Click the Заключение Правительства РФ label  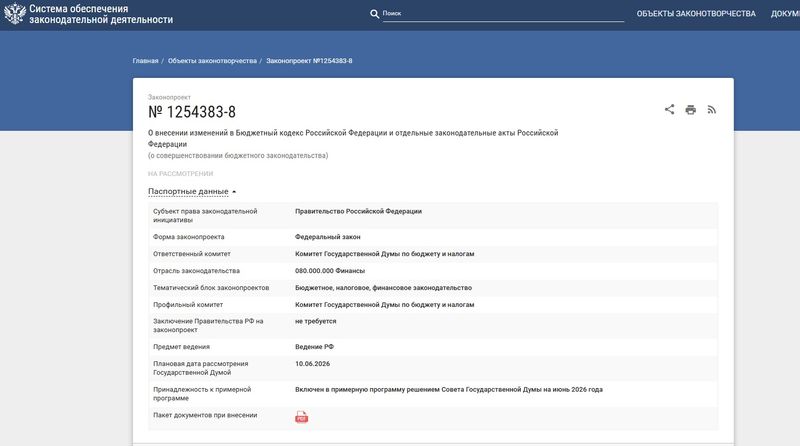pos(208,326)
